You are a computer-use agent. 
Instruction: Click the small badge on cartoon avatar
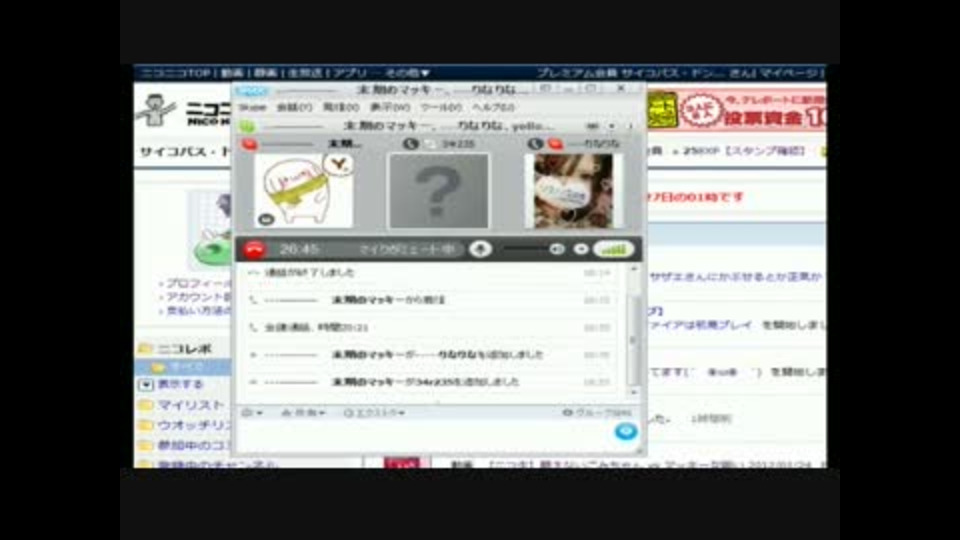pyautogui.click(x=266, y=219)
